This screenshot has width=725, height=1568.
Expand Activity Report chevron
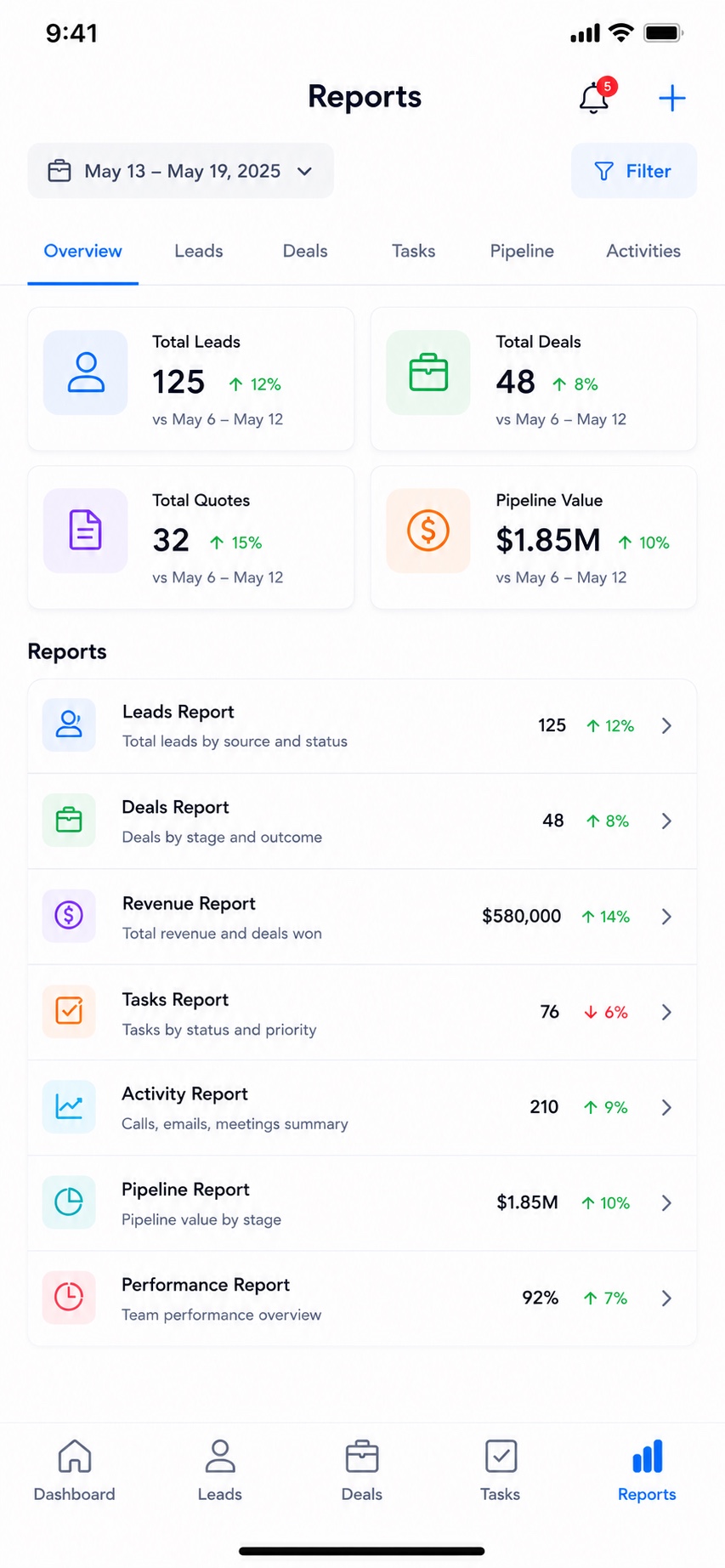[667, 1107]
